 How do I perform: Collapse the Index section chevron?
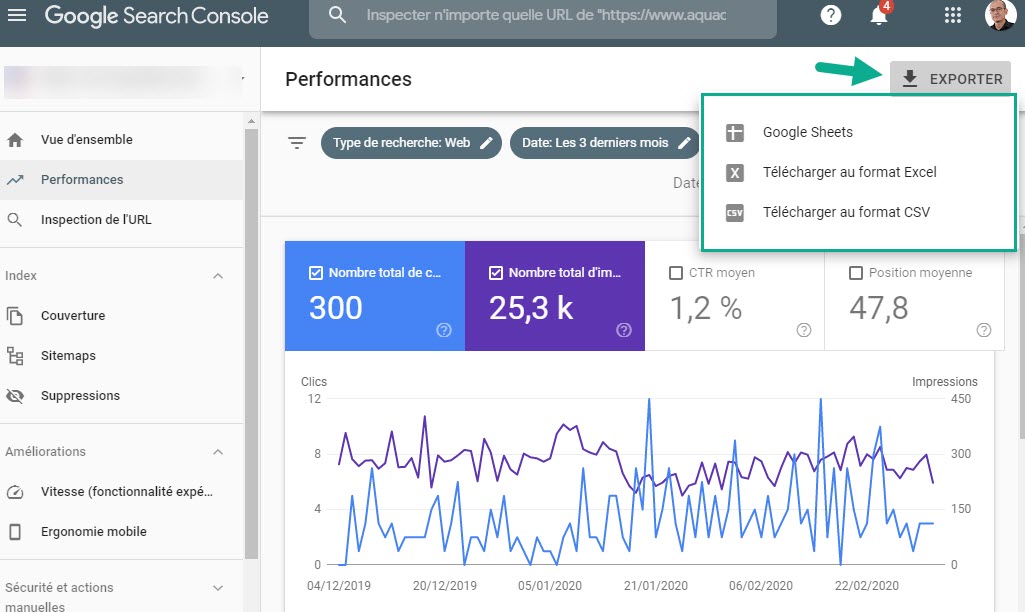(218, 276)
